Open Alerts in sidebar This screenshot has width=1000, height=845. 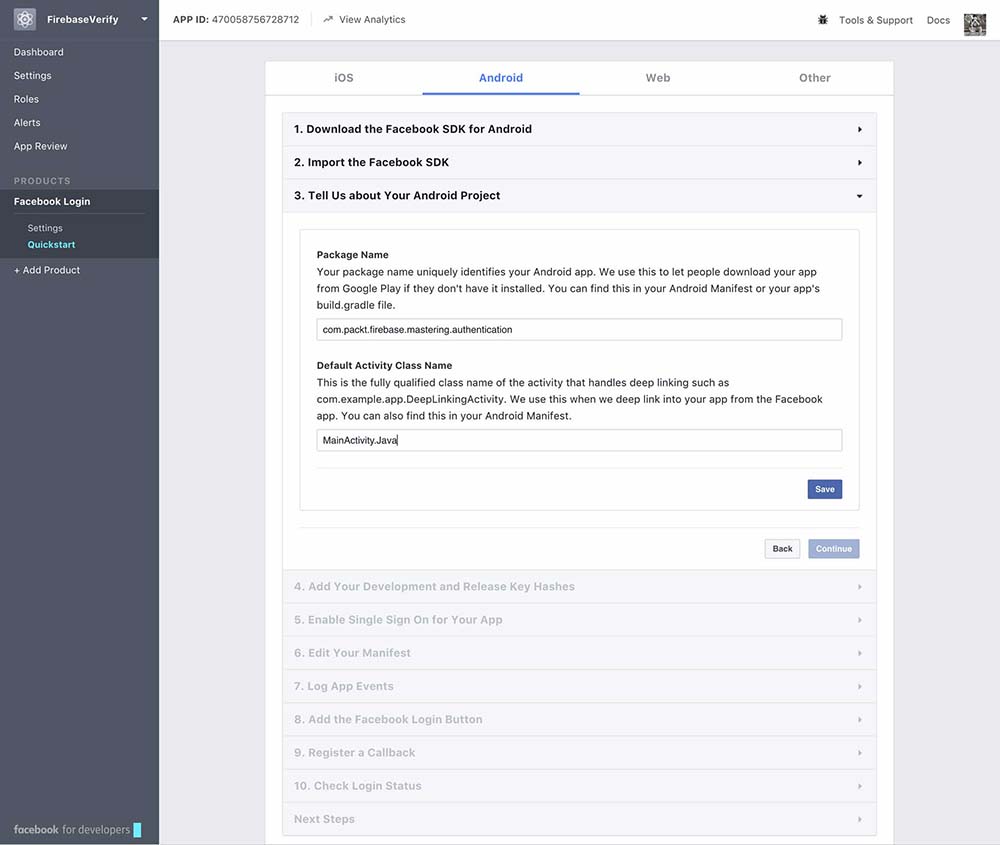(27, 122)
